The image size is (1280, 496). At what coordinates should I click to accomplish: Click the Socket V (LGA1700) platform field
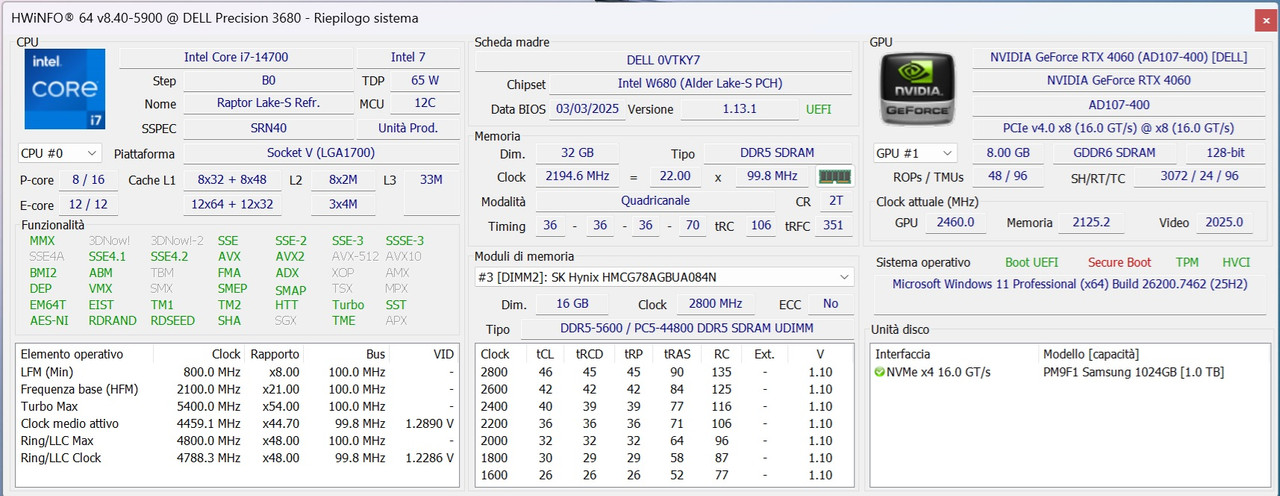[321, 153]
